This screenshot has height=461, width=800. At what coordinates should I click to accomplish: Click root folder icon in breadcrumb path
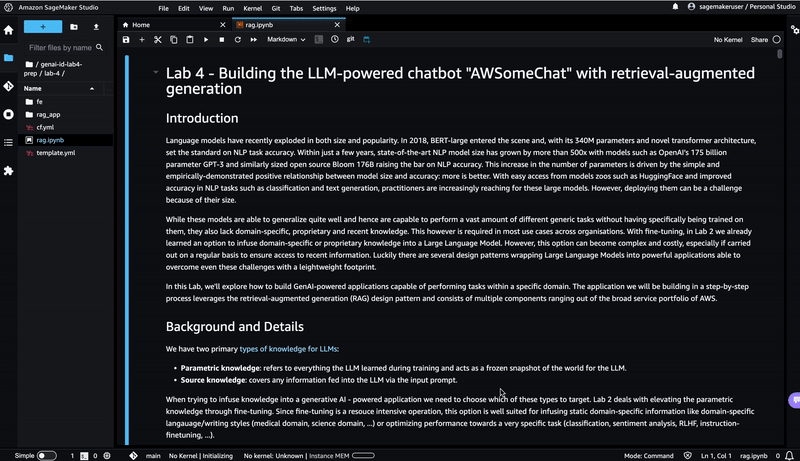point(29,64)
